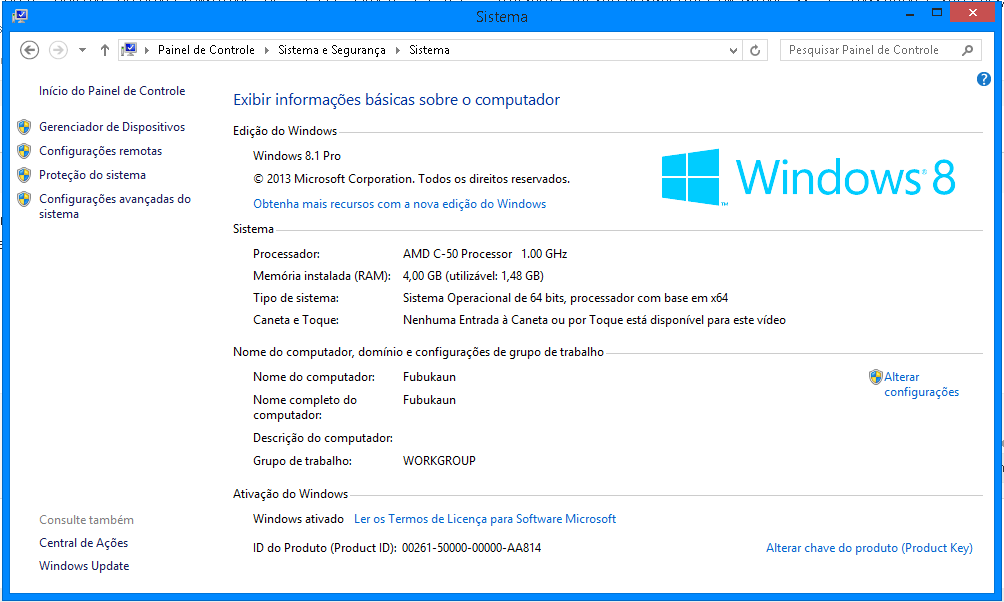Expand chevron after Painel de Controle
This screenshot has height=602, width=1004.
[267, 50]
